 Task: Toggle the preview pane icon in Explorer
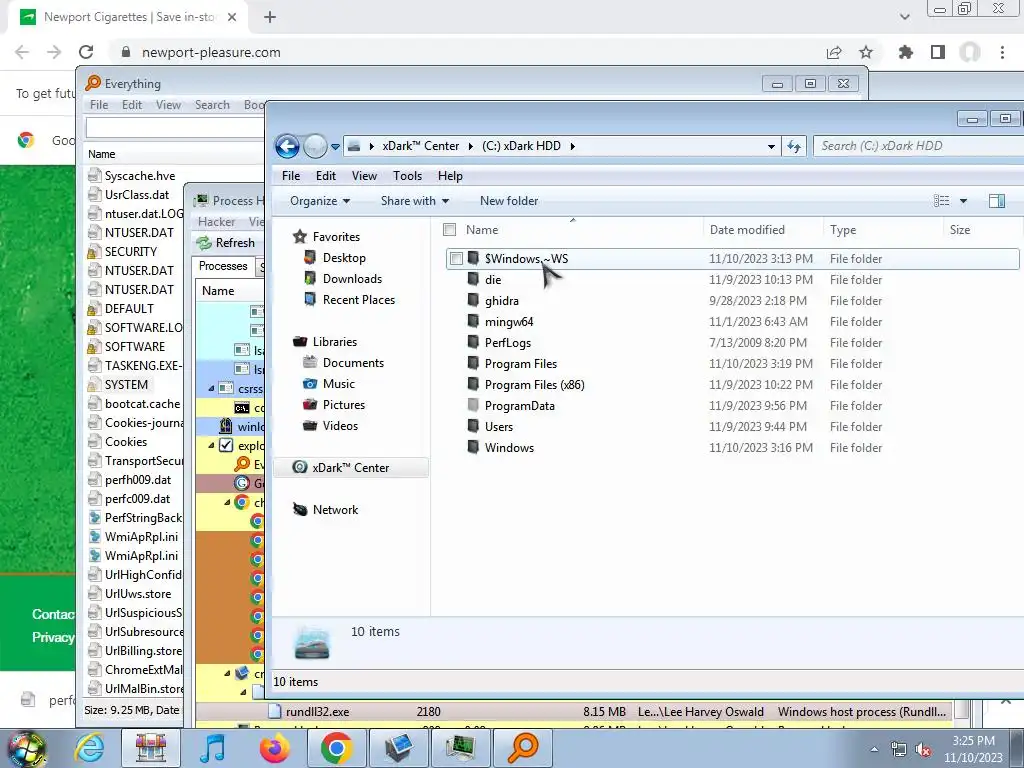(x=997, y=201)
